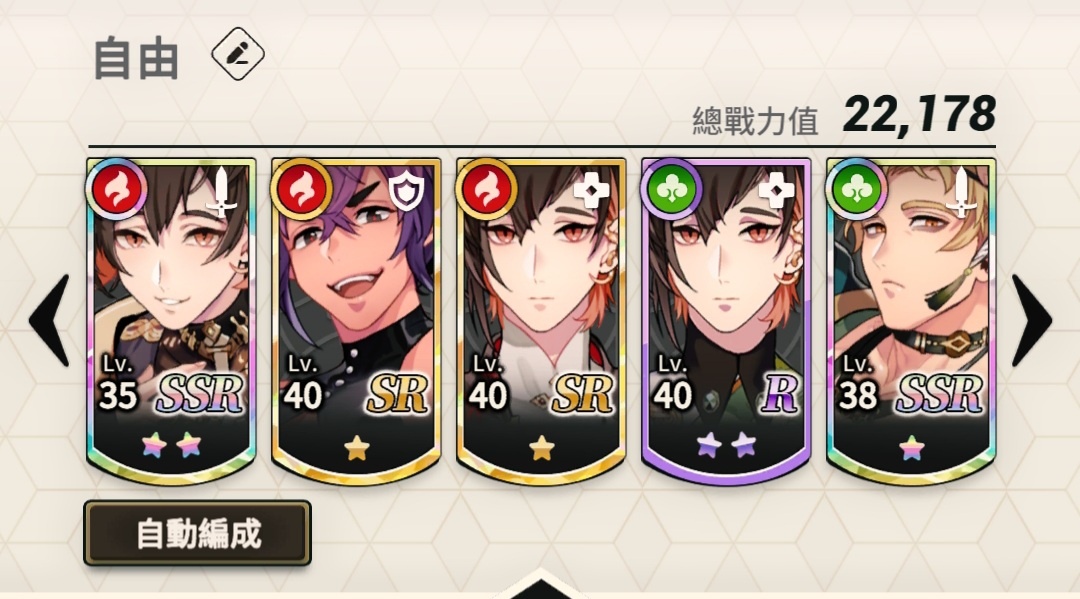Tap the healer cross icon on the white-collar SR card
Screen dimensions: 1080x599
tap(591, 190)
